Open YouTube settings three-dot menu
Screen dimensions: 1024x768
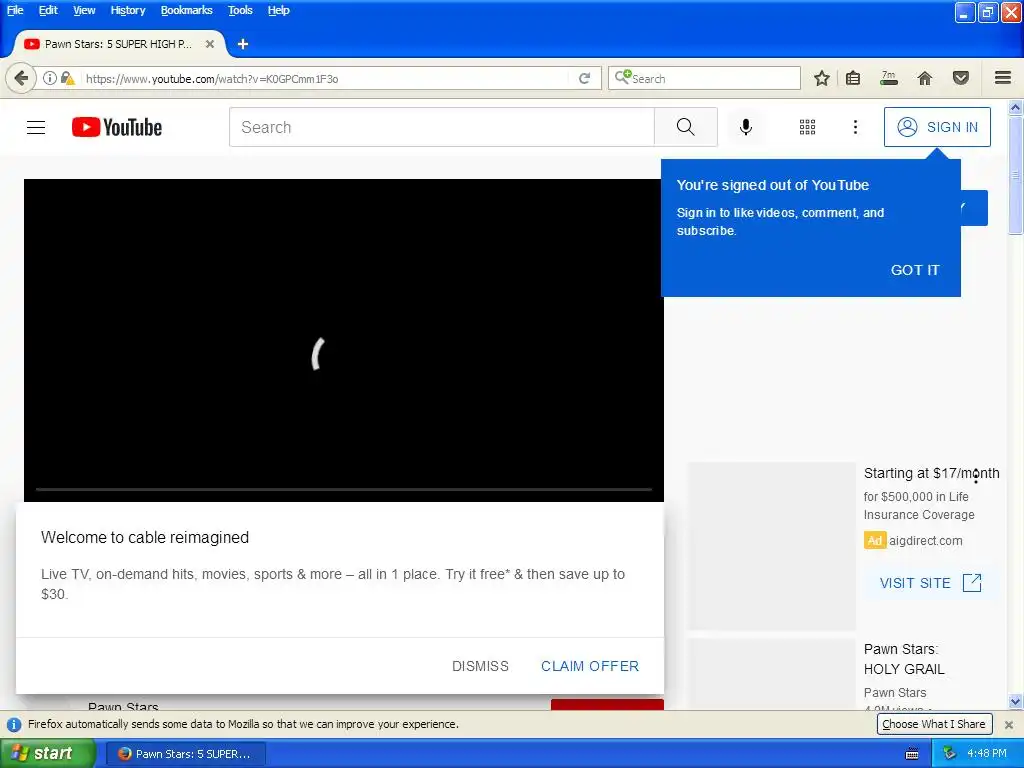click(855, 127)
